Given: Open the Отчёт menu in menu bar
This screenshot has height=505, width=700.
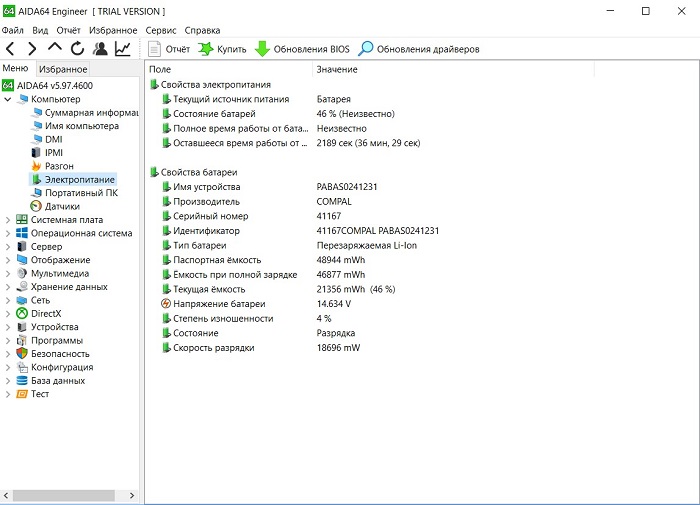Looking at the screenshot, I should coord(68,30).
